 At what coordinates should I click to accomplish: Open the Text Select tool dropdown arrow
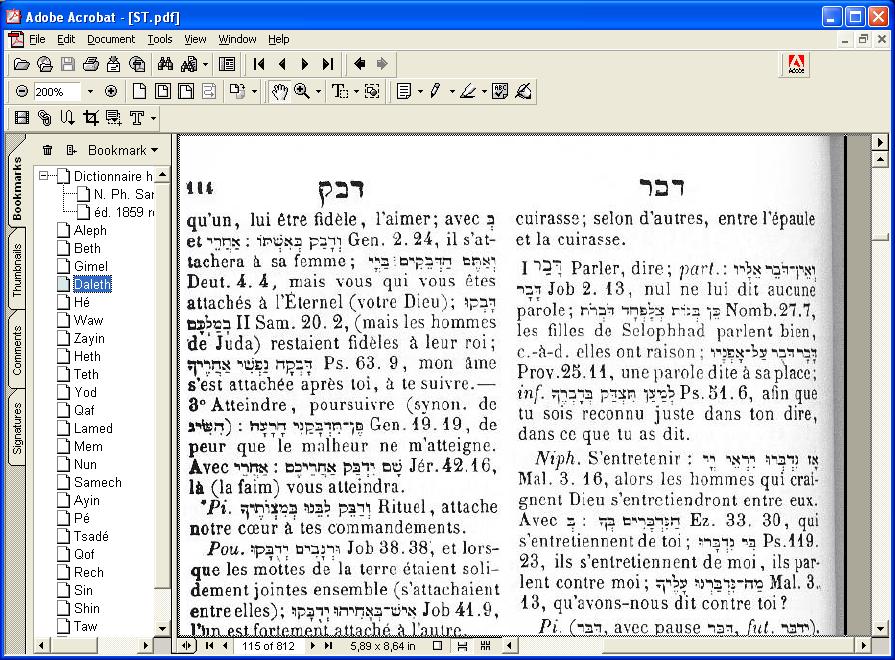(x=356, y=91)
